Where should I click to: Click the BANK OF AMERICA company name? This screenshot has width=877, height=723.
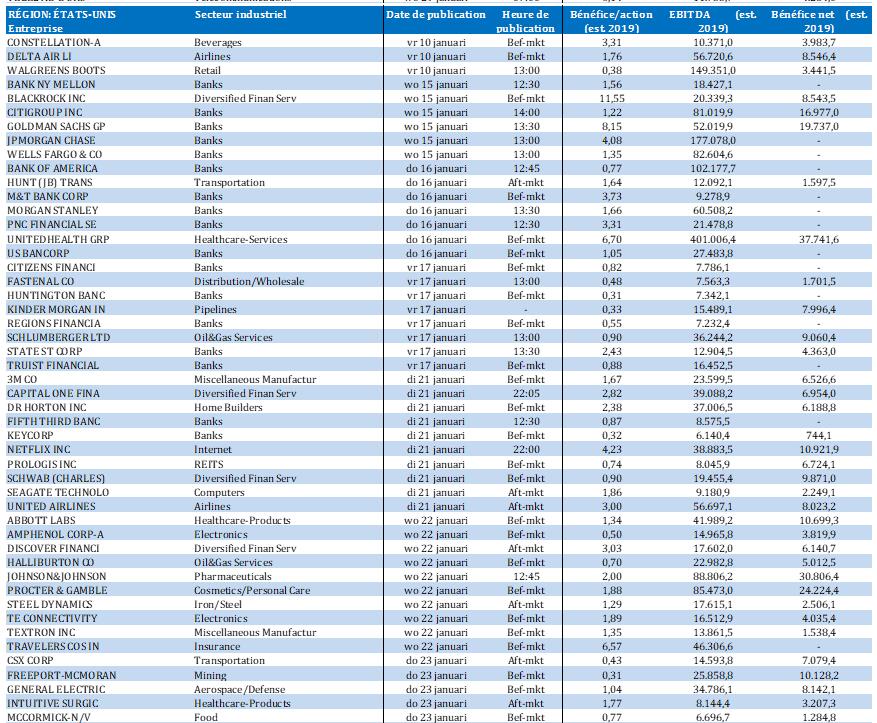(52, 168)
